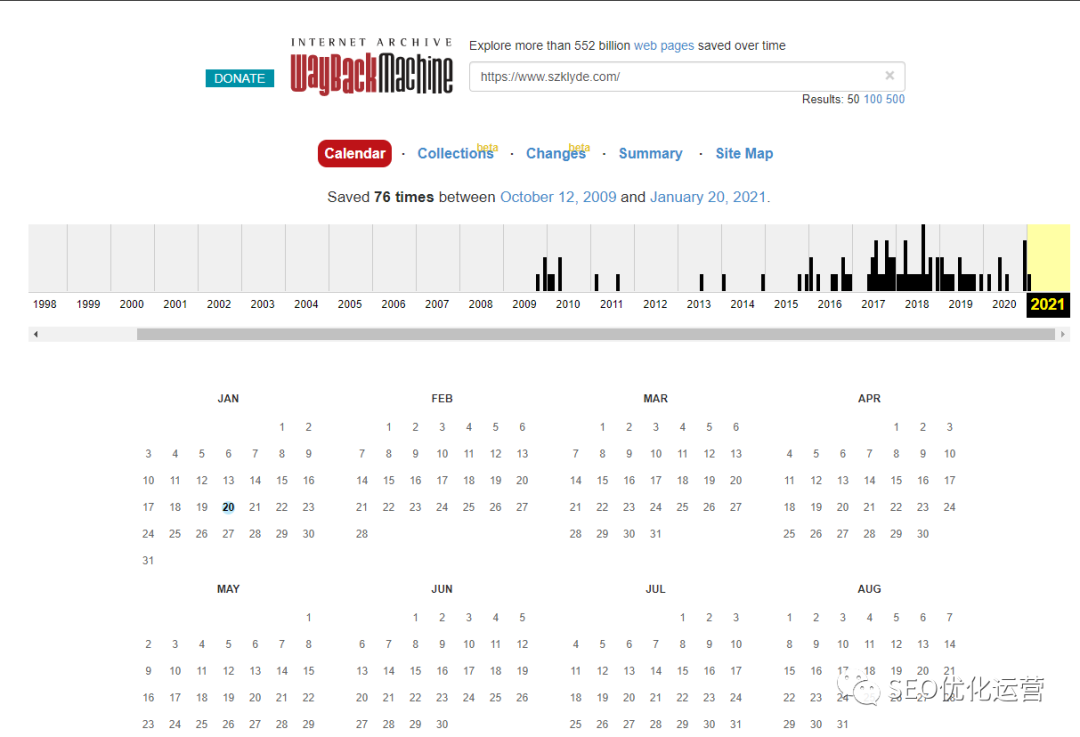Click the horizontal timeline scrollbar thumb
Viewport: 1080px width, 737px height.
596,334
